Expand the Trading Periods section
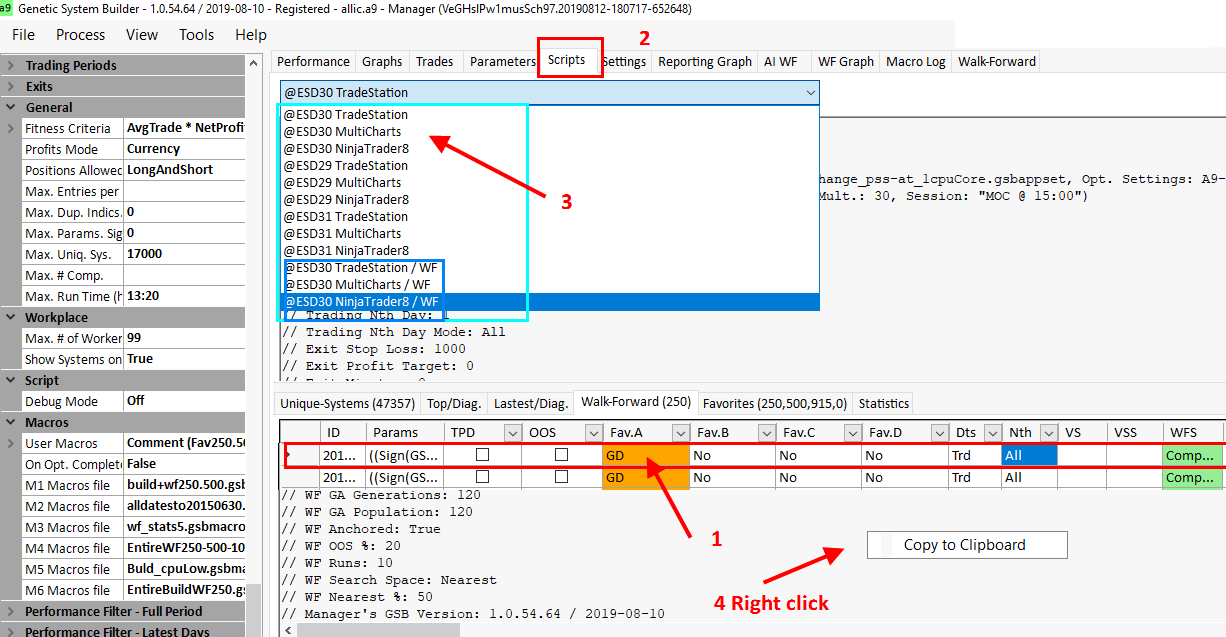 click(11, 65)
